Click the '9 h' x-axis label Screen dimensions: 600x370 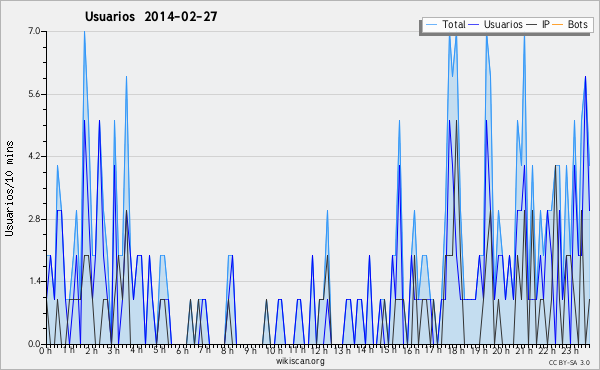[250, 350]
